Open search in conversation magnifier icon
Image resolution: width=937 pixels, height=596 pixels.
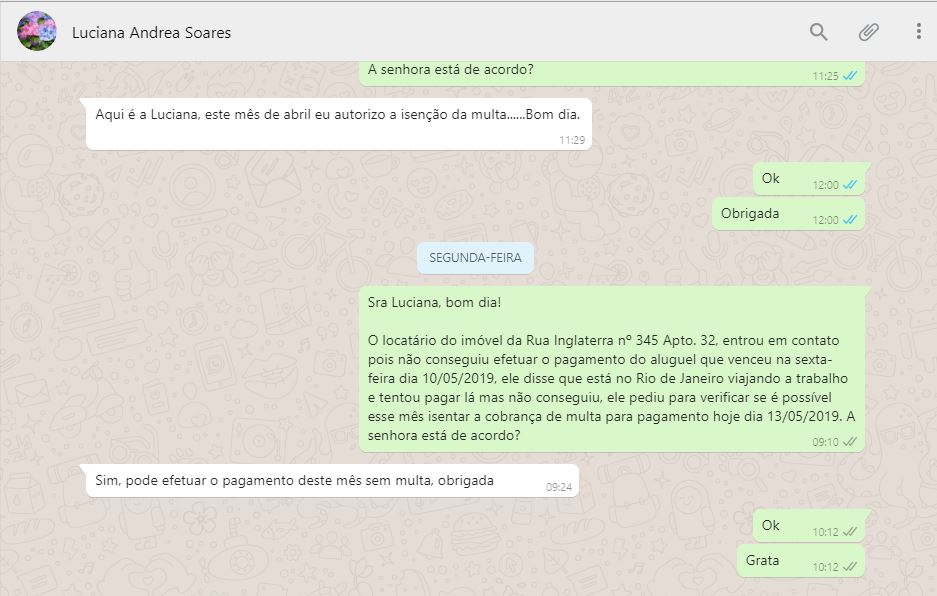click(818, 32)
